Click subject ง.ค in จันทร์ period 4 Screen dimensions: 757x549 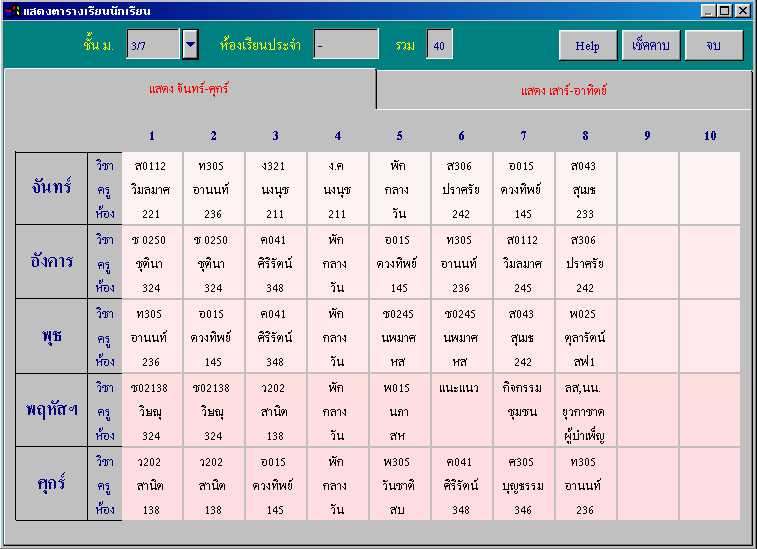click(336, 166)
